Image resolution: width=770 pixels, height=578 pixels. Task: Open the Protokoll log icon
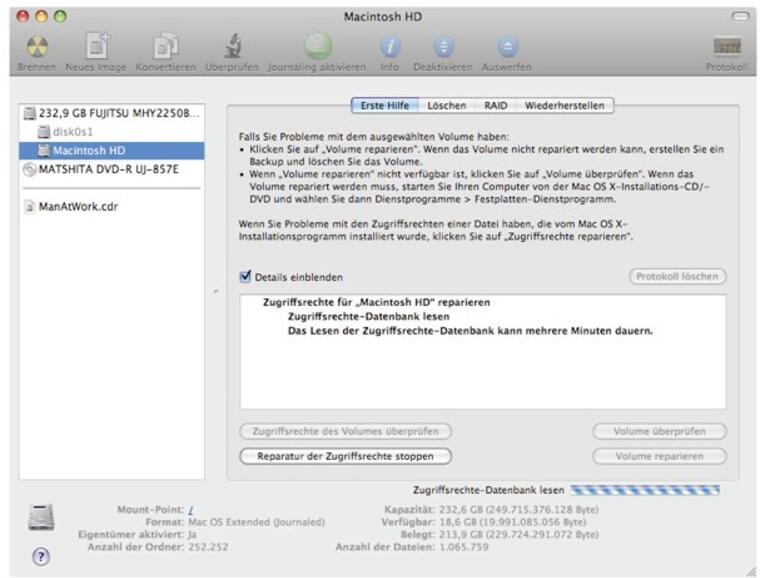coord(727,47)
